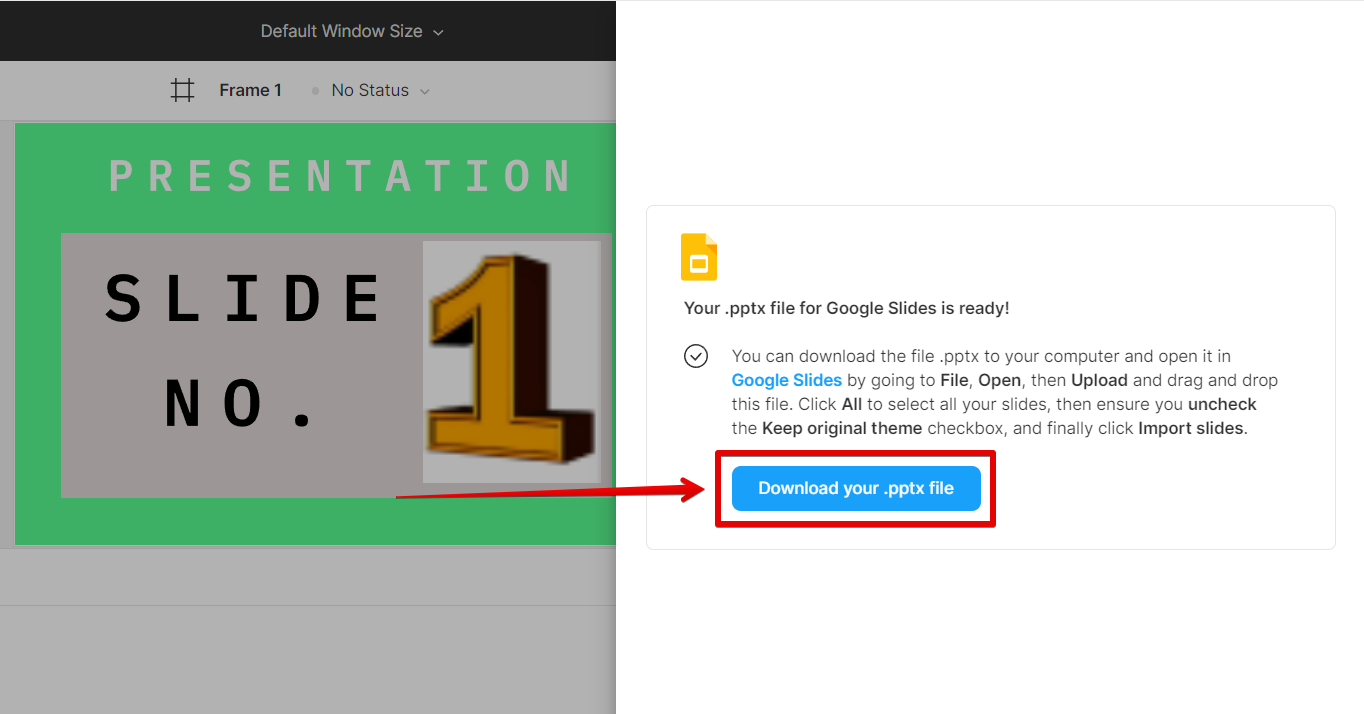
Task: Select the Frame 1 title label
Action: click(250, 90)
